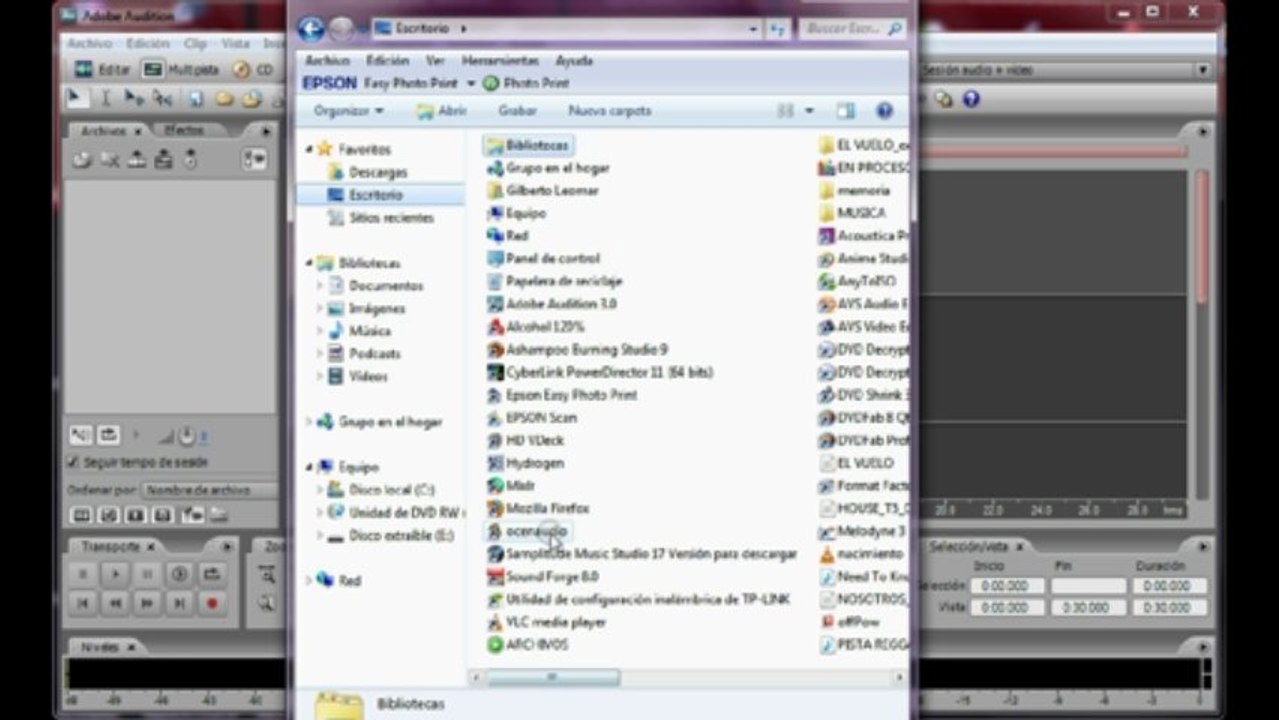Click the red Record button in Transporte

pos(211,603)
